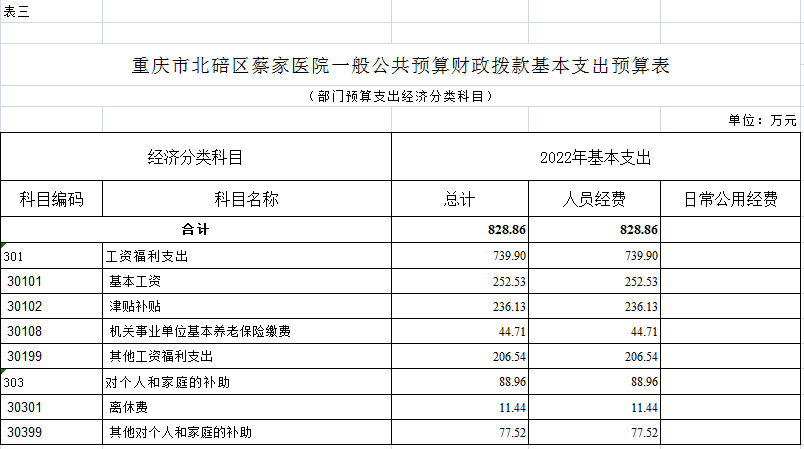Select cell 其他对个人和家庭的补助
804x449 pixels.
(x=247, y=432)
